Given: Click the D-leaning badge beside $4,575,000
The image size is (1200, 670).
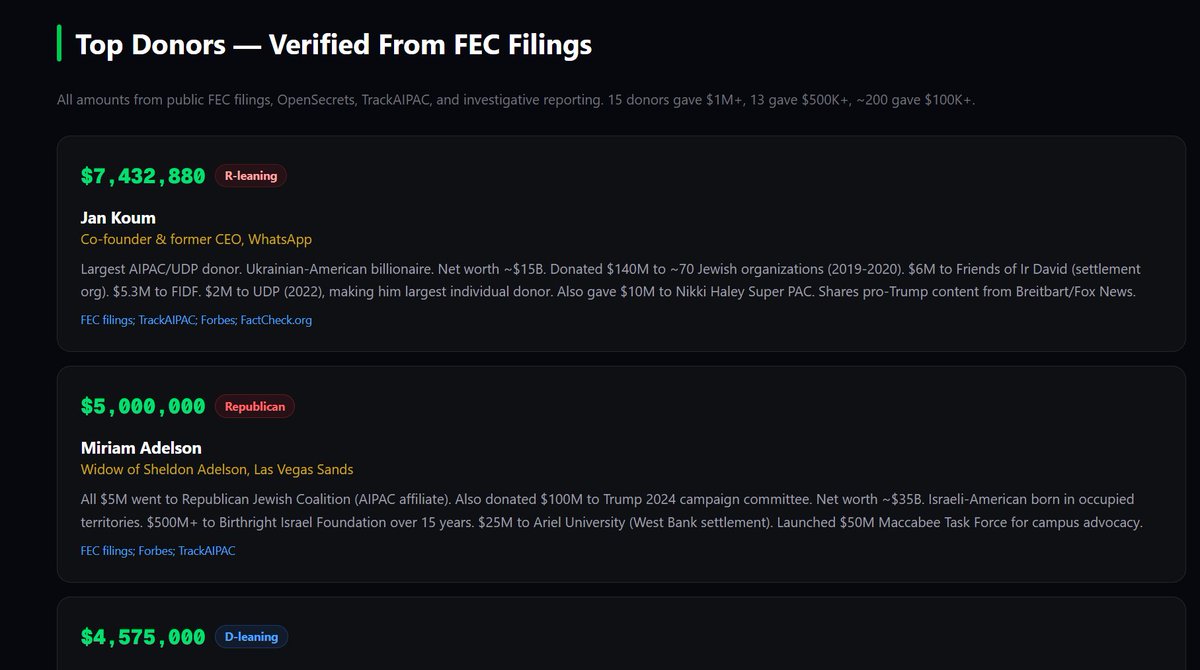Looking at the screenshot, I should (251, 637).
